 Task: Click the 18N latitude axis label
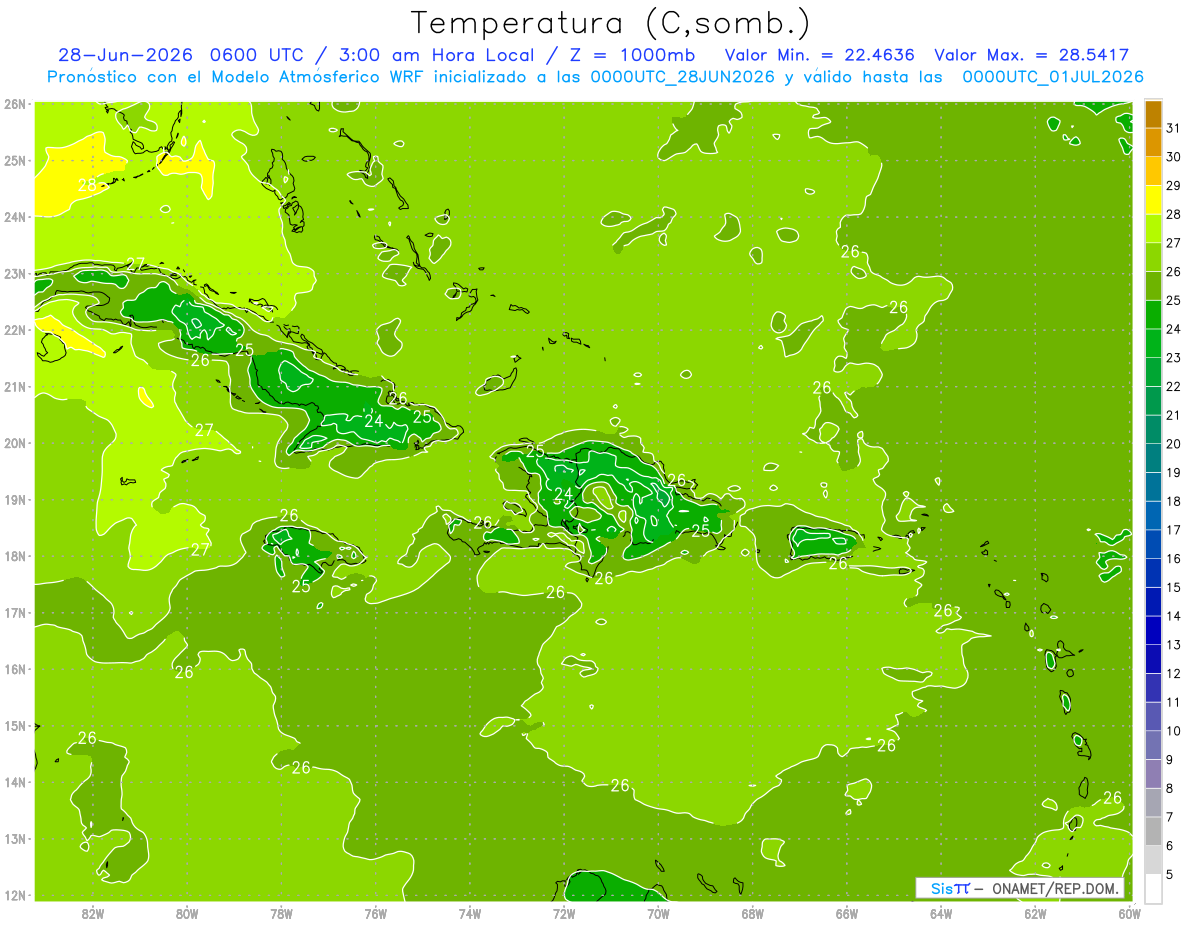pos(15,556)
